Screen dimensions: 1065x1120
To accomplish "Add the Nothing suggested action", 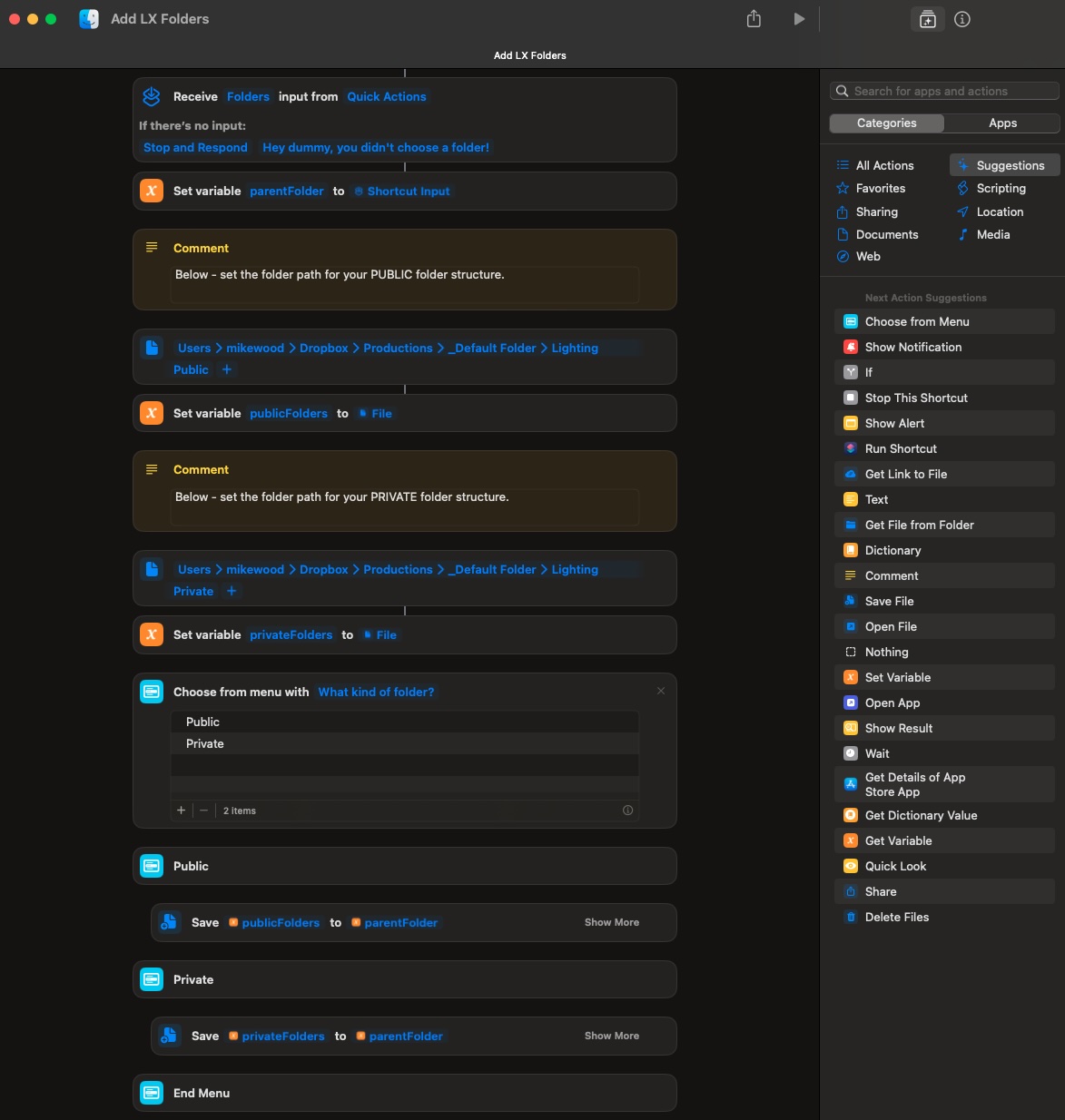I will pos(944,652).
